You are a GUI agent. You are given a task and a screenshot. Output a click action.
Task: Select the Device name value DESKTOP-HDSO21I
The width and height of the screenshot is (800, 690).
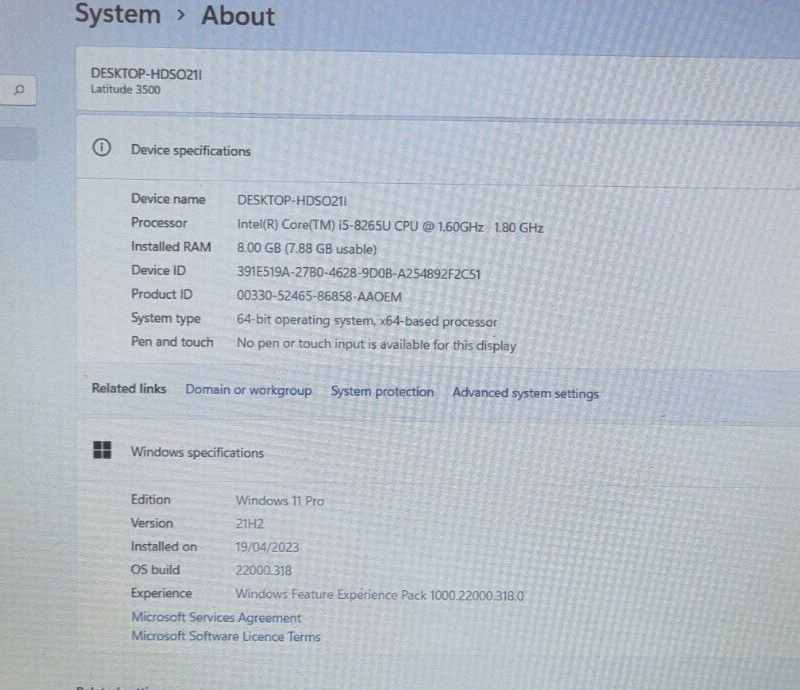point(292,201)
